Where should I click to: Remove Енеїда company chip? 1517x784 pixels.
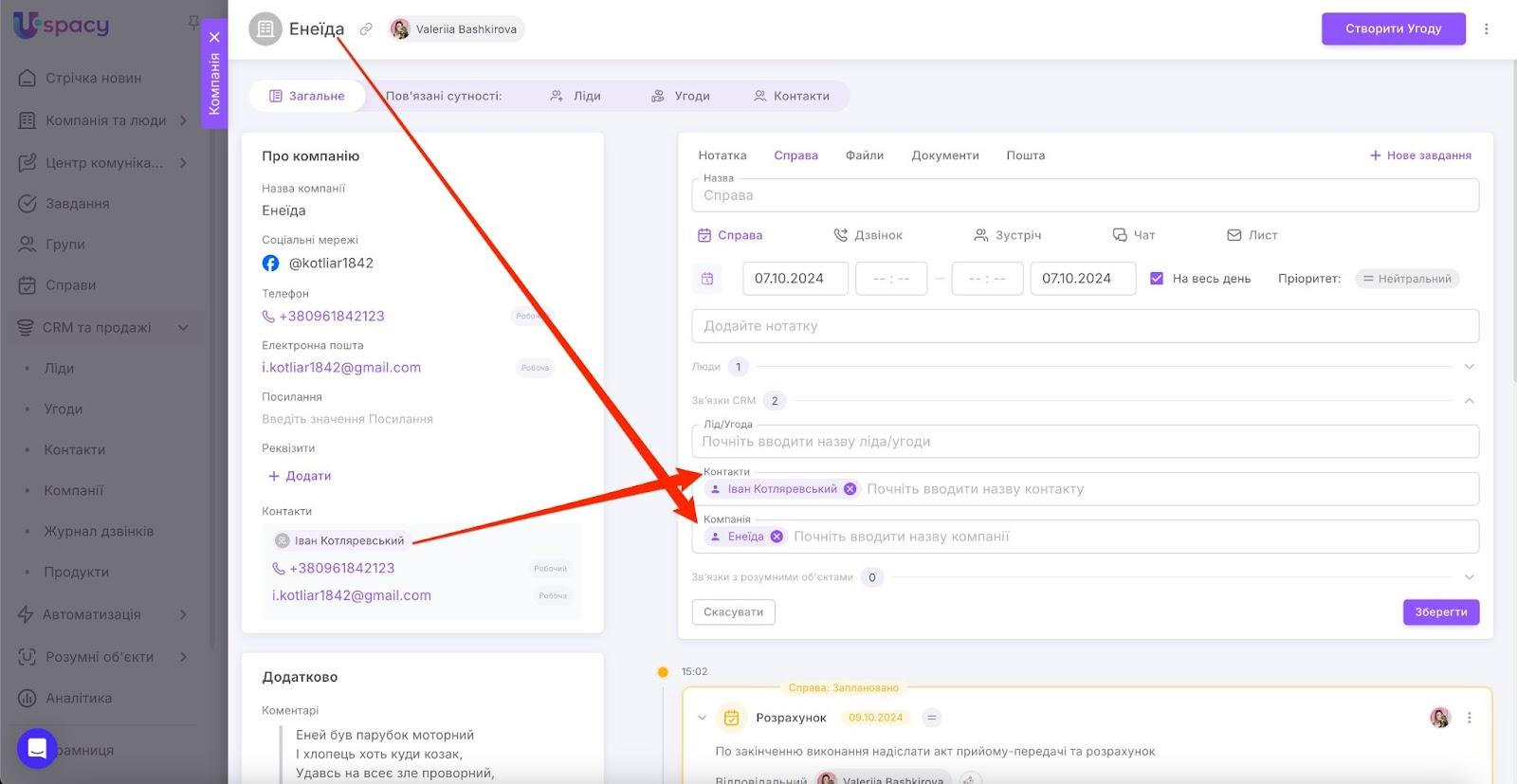pos(777,537)
